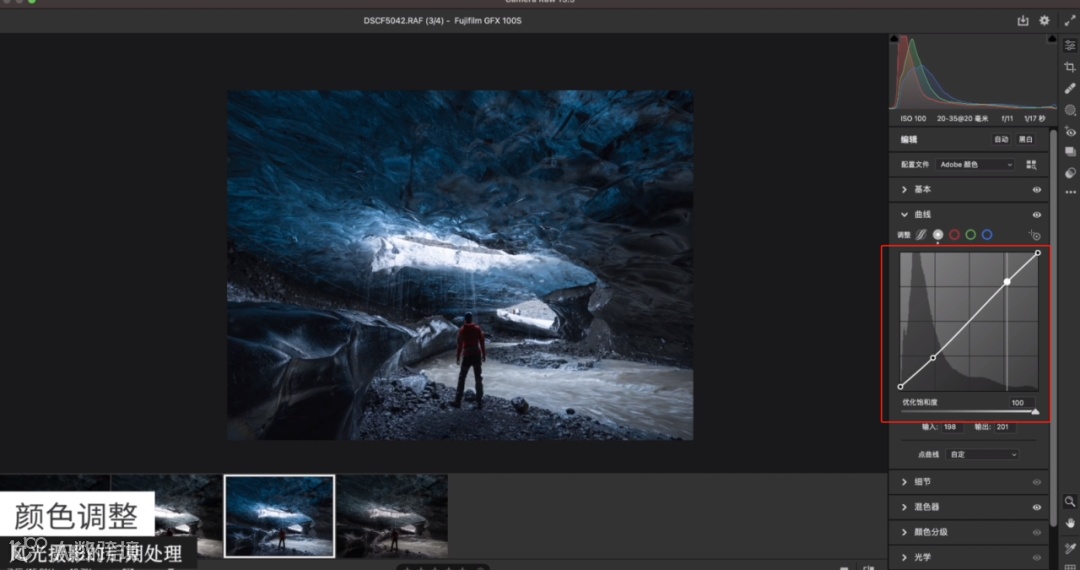
Task: Click the f/11 aperture text
Action: 1007,118
